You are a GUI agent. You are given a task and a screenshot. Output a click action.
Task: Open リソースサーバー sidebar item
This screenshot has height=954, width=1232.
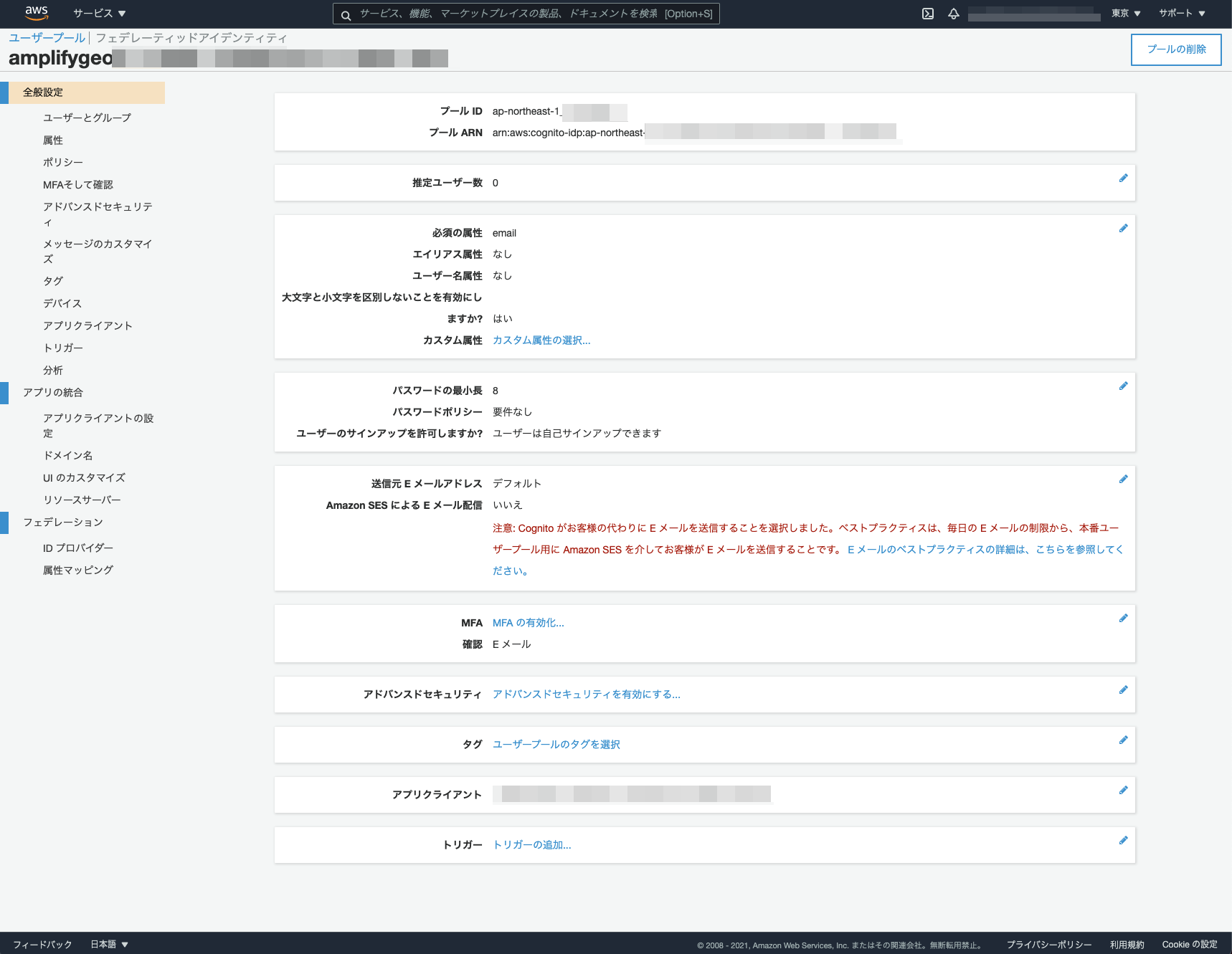[82, 500]
